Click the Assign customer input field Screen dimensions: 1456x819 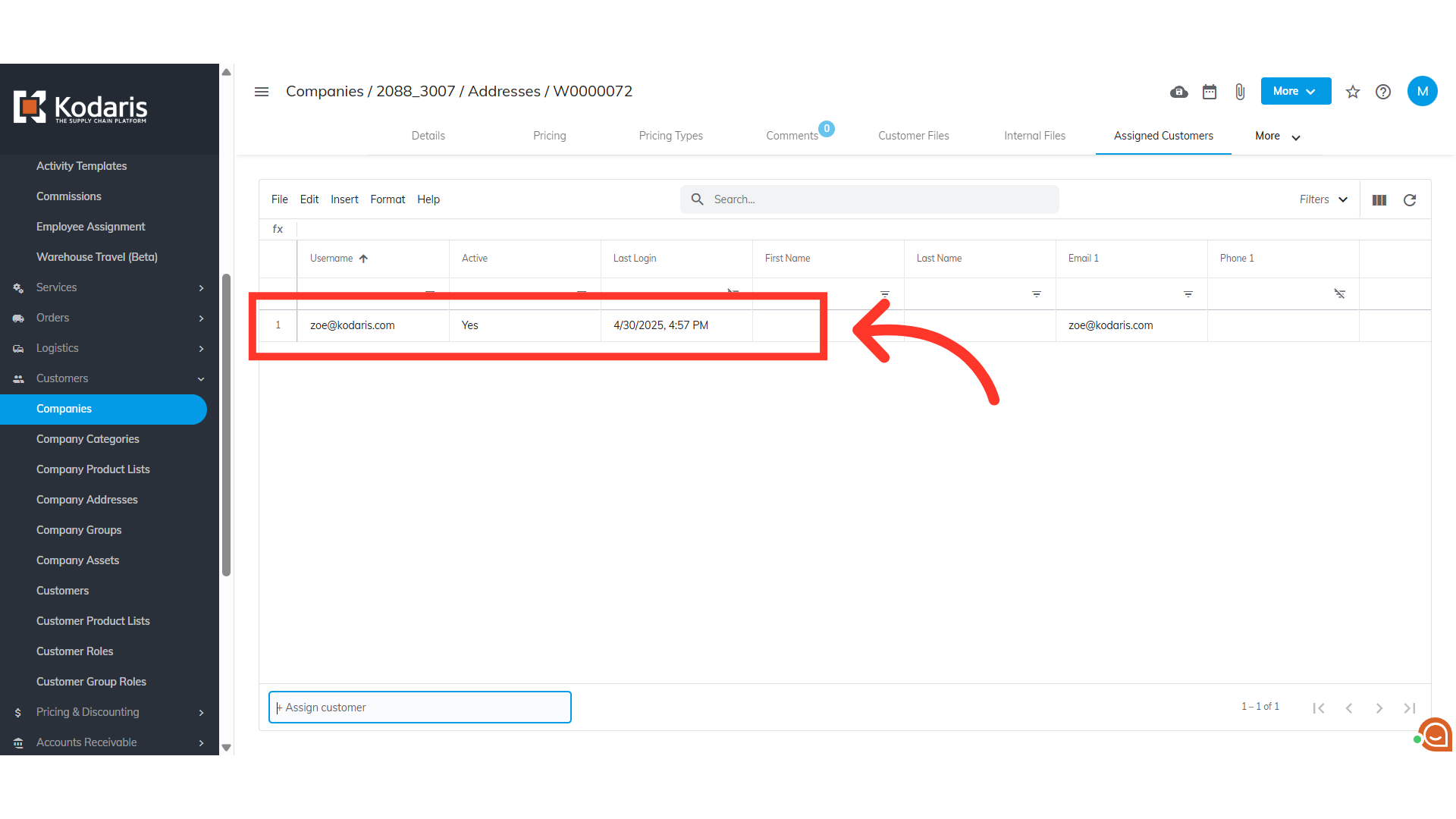419,708
